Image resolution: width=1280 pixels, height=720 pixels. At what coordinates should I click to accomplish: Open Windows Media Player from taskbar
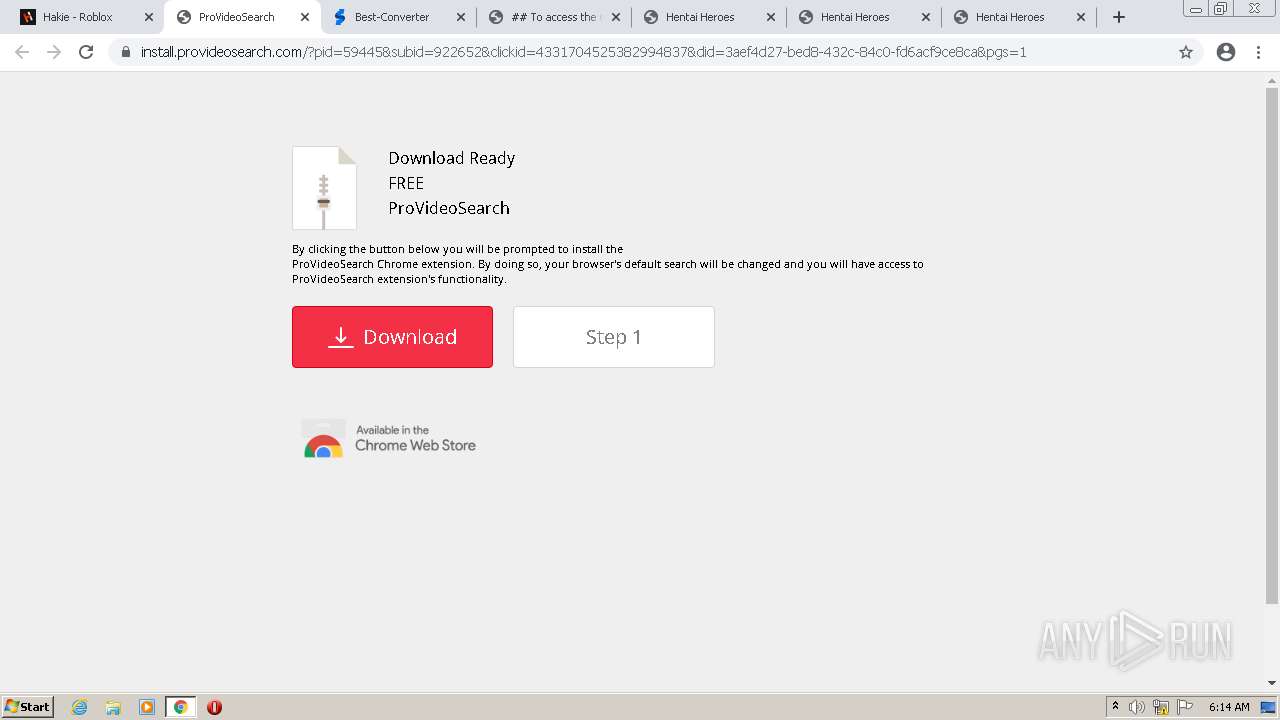[147, 707]
